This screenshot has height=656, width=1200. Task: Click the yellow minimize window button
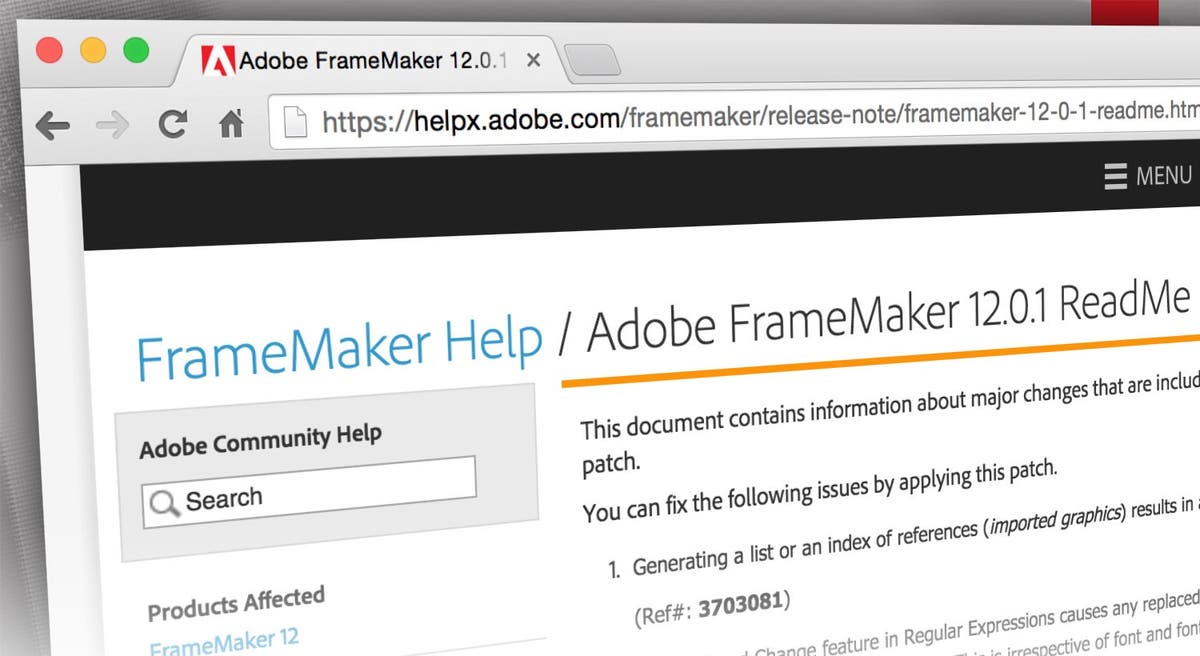coord(92,50)
